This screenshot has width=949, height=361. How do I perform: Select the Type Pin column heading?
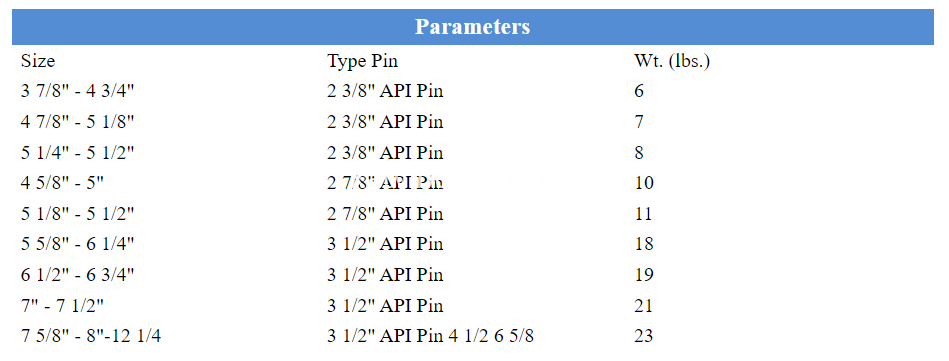click(x=363, y=61)
